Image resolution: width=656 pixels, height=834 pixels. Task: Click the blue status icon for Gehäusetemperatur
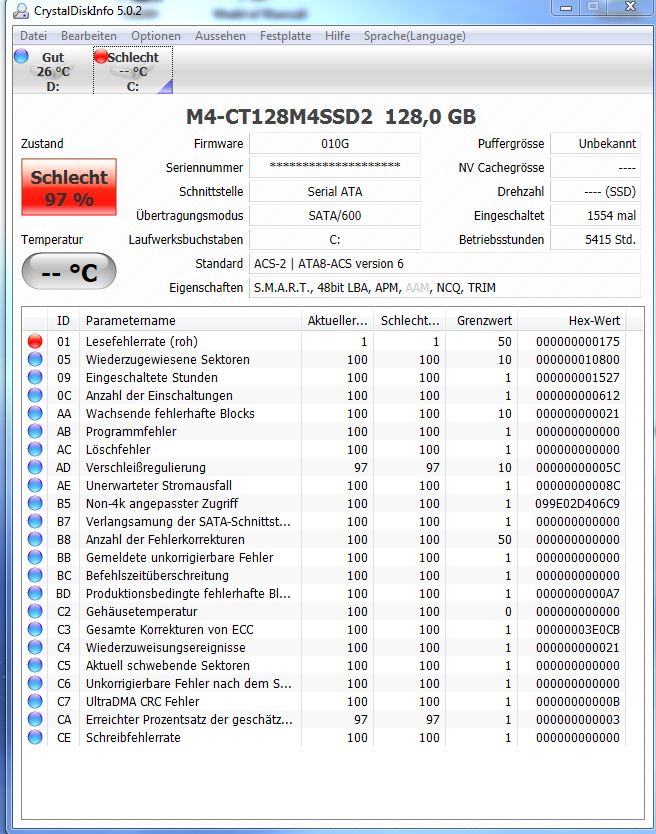coord(35,611)
